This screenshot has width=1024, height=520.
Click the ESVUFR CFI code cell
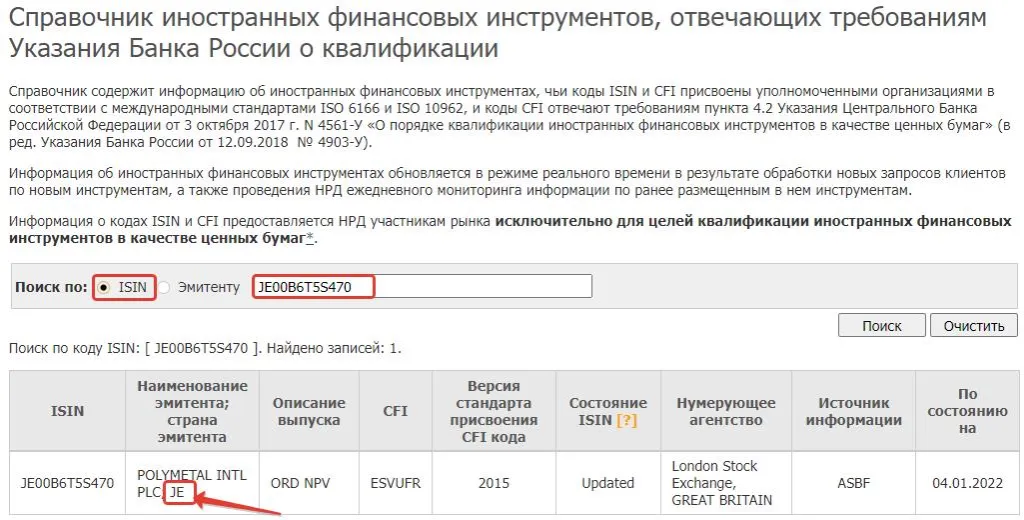point(396,483)
